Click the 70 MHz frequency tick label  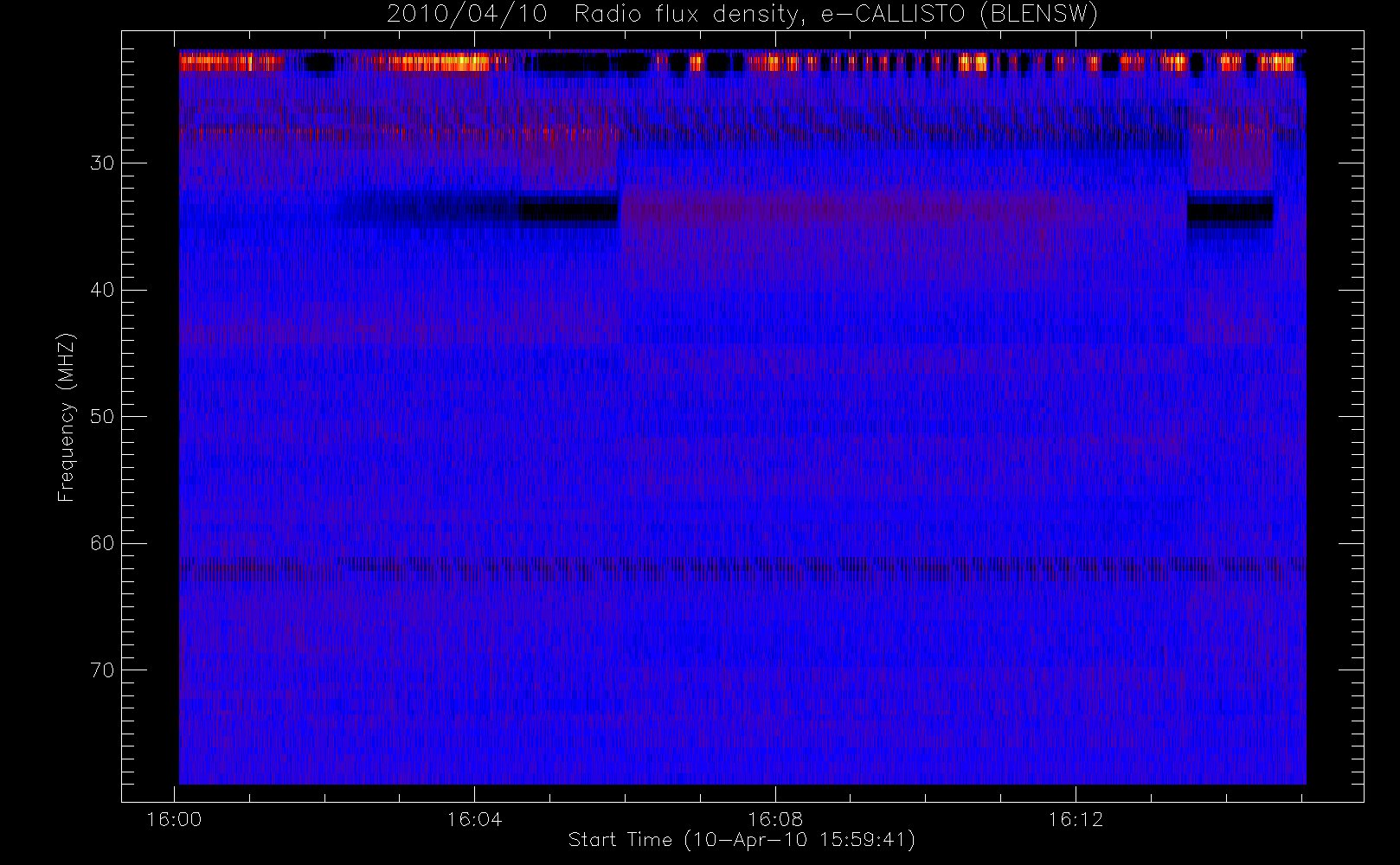[101, 670]
